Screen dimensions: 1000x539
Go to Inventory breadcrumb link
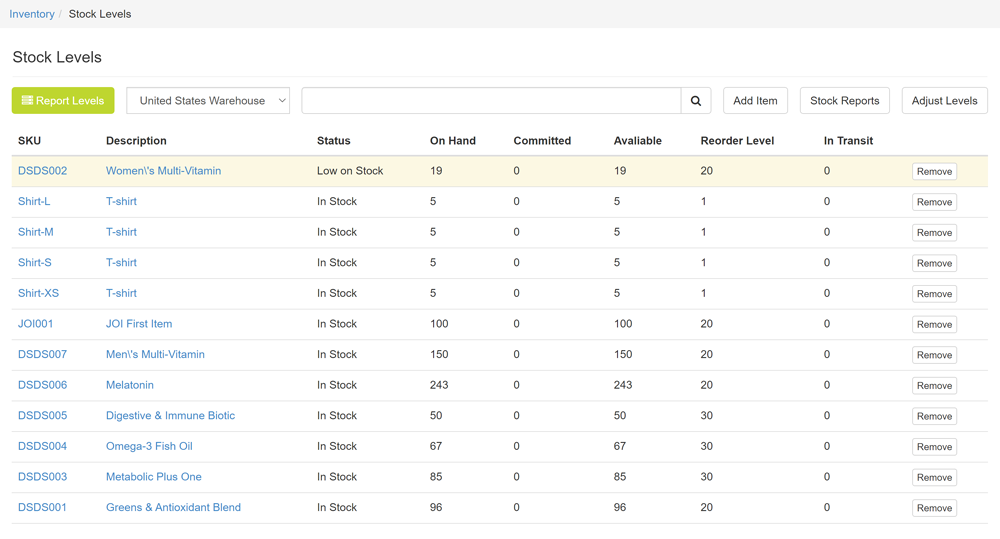[x=32, y=14]
